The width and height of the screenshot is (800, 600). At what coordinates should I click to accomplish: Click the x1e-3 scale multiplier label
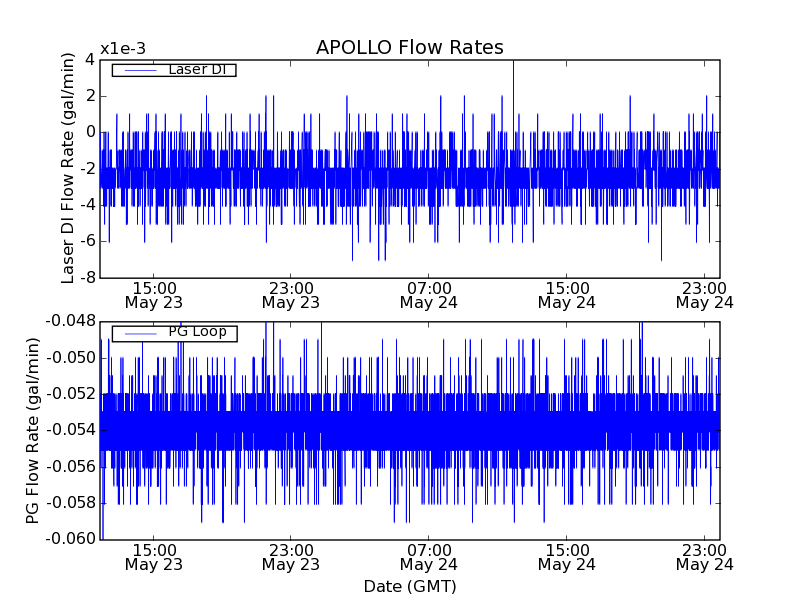tap(122, 50)
